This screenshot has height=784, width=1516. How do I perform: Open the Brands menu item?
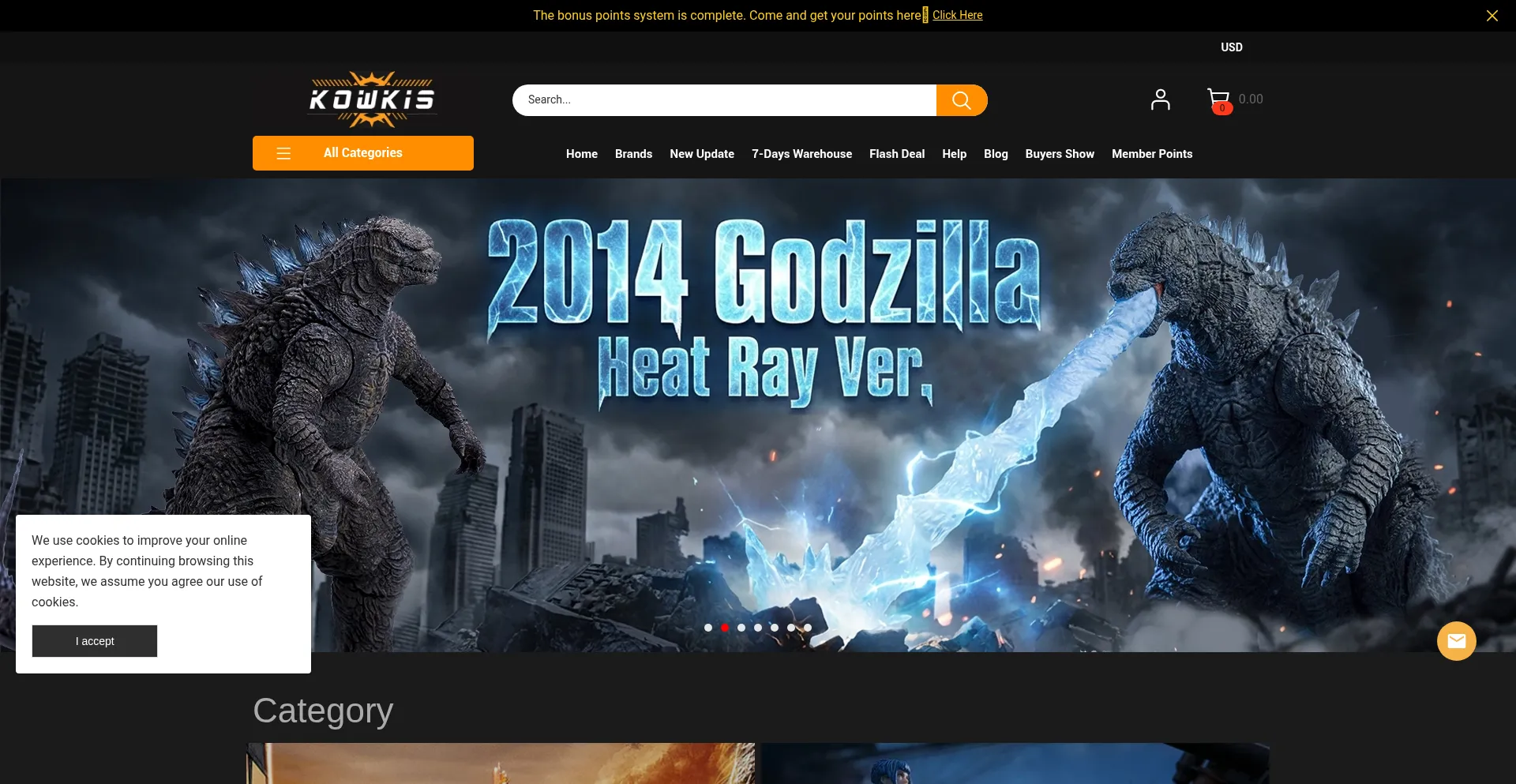tap(633, 154)
